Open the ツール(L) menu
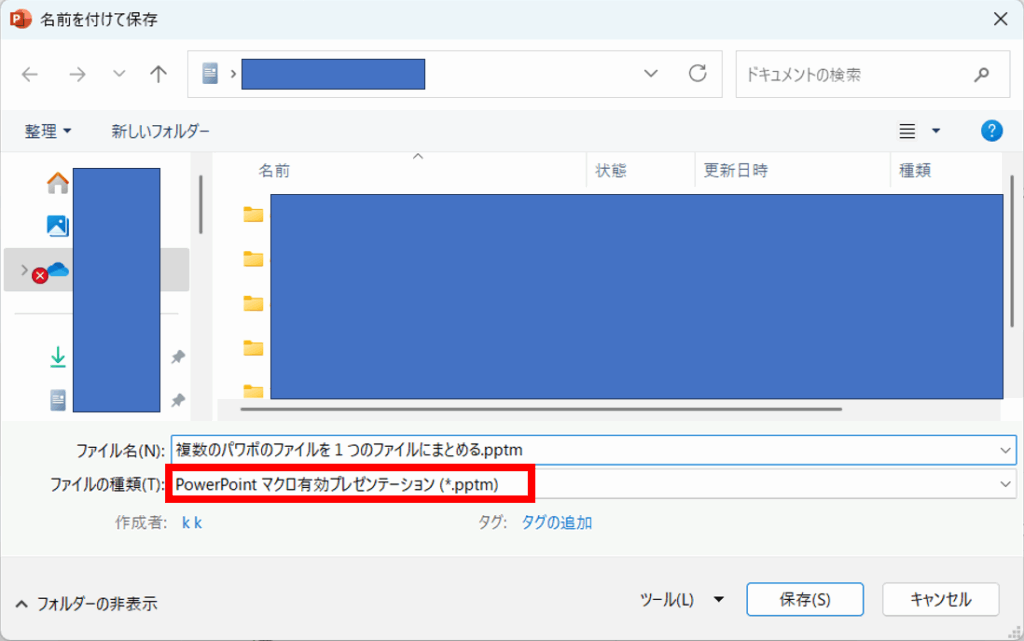Screen dimensions: 1024x641 [681, 600]
